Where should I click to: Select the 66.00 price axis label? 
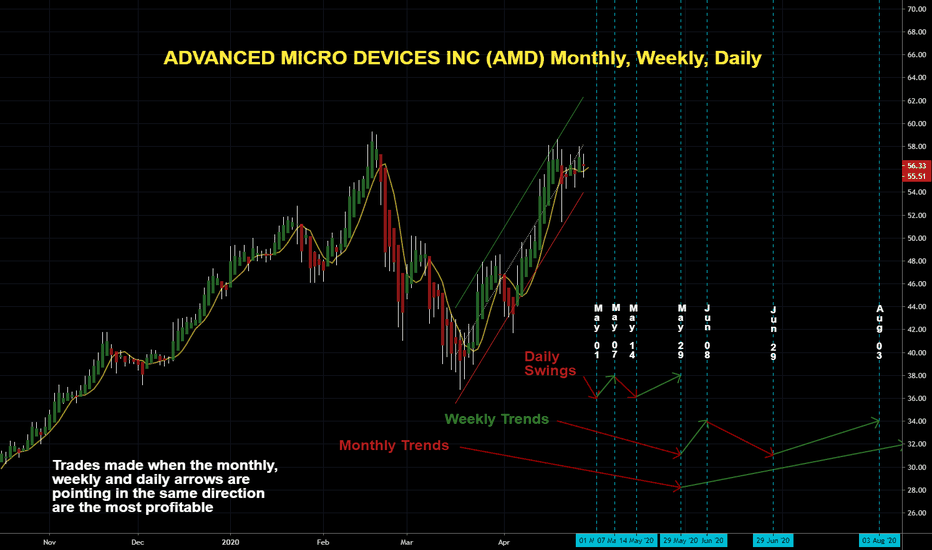pyautogui.click(x=917, y=55)
